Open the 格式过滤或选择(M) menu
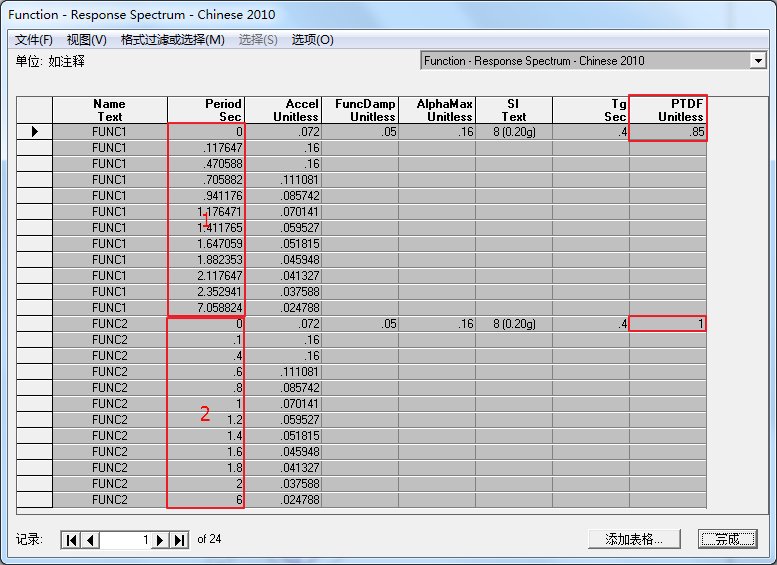 172,40
